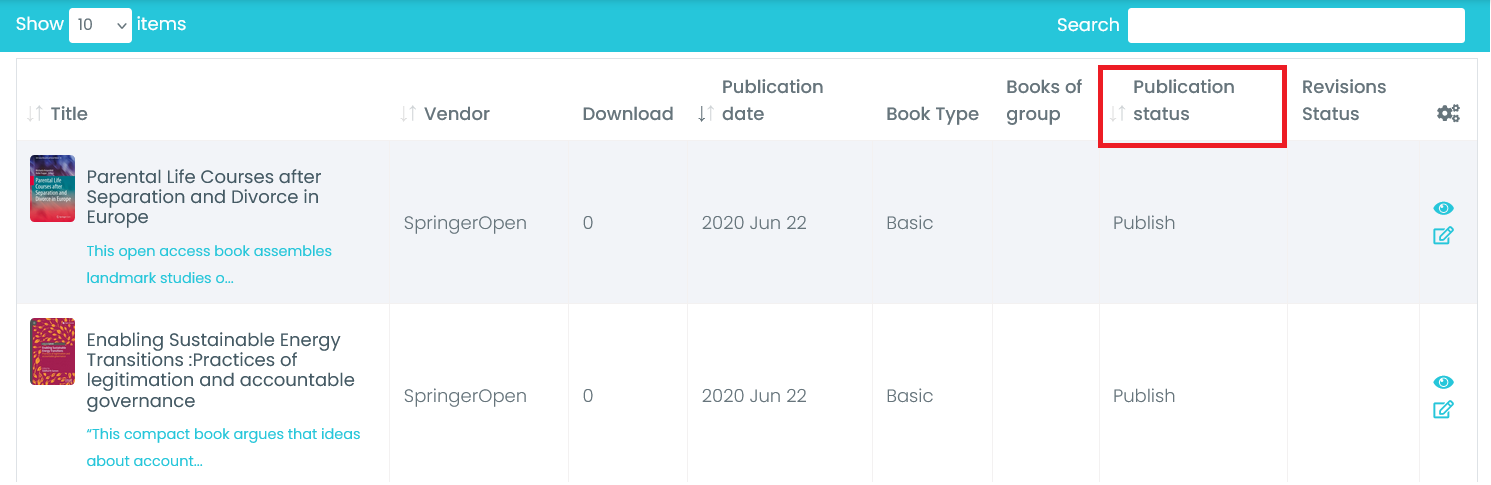This screenshot has width=1491, height=485.
Task: Edit the Parental Life Courses book entry
Action: pyautogui.click(x=1443, y=236)
